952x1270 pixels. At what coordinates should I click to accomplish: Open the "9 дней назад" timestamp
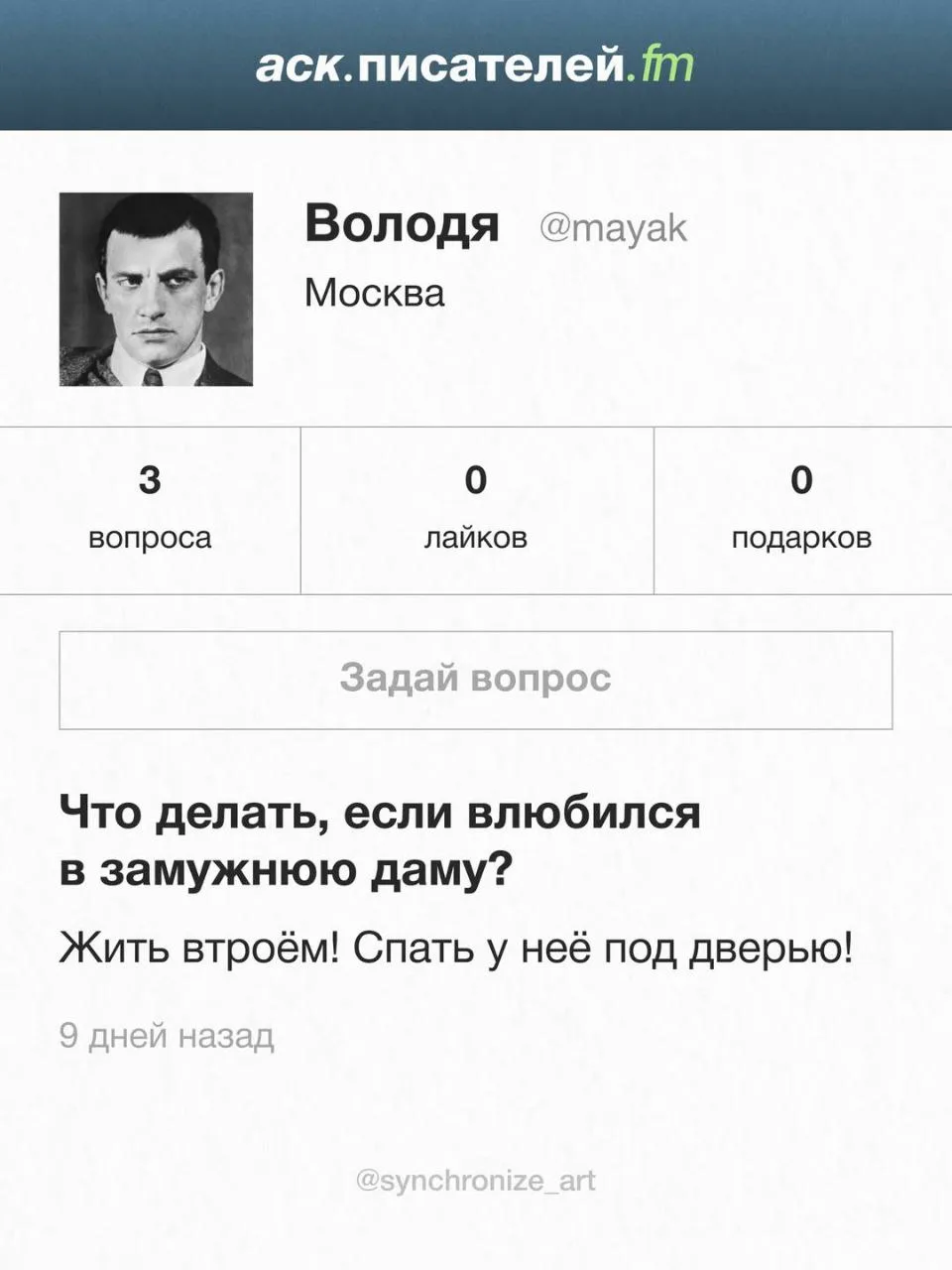[x=167, y=1036]
